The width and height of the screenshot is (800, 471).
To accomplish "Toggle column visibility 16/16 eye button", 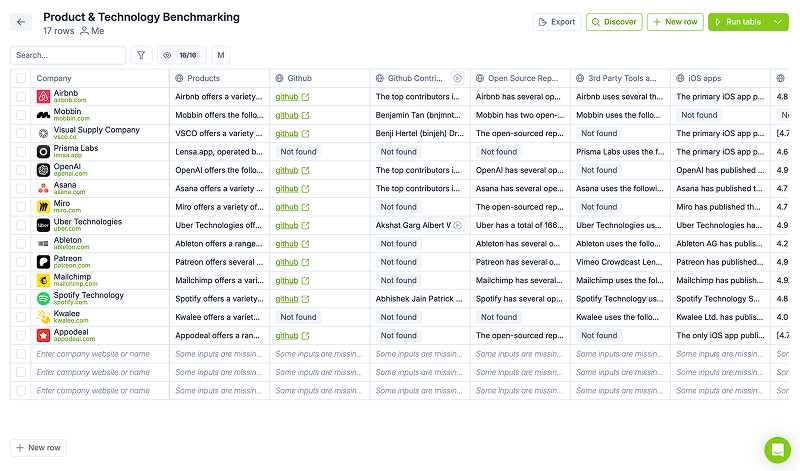I will point(182,55).
